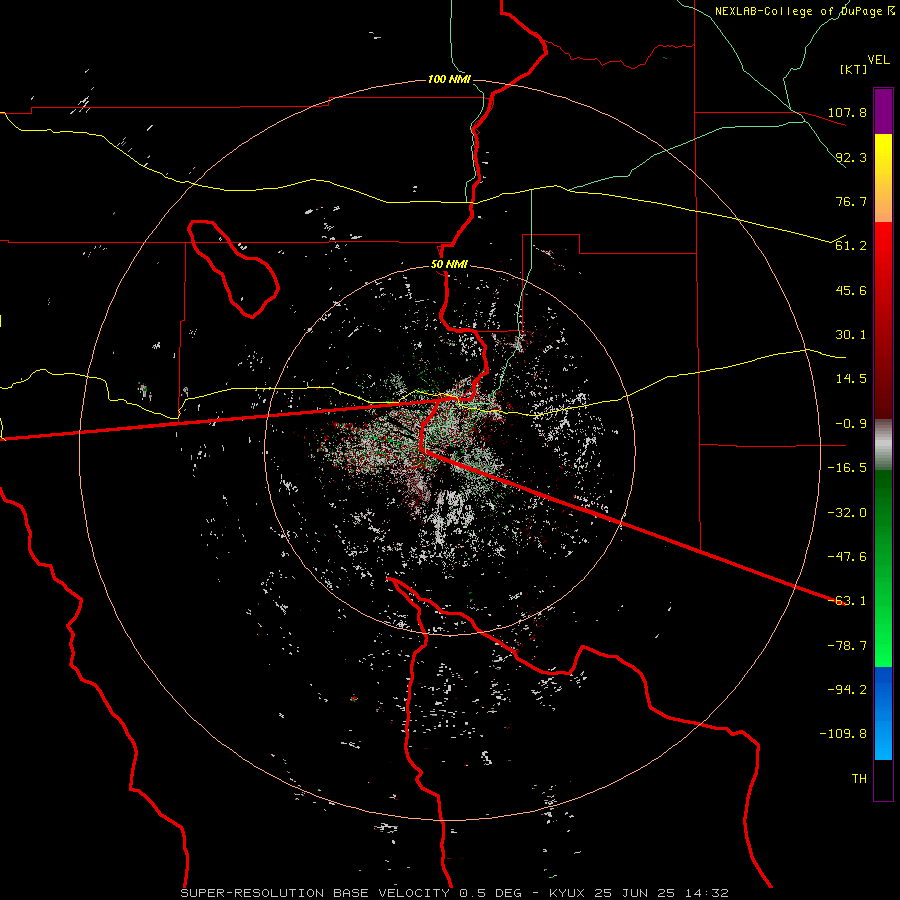Image resolution: width=900 pixels, height=900 pixels.
Task: Select the -78.7 velocity scale value
Action: (847, 646)
